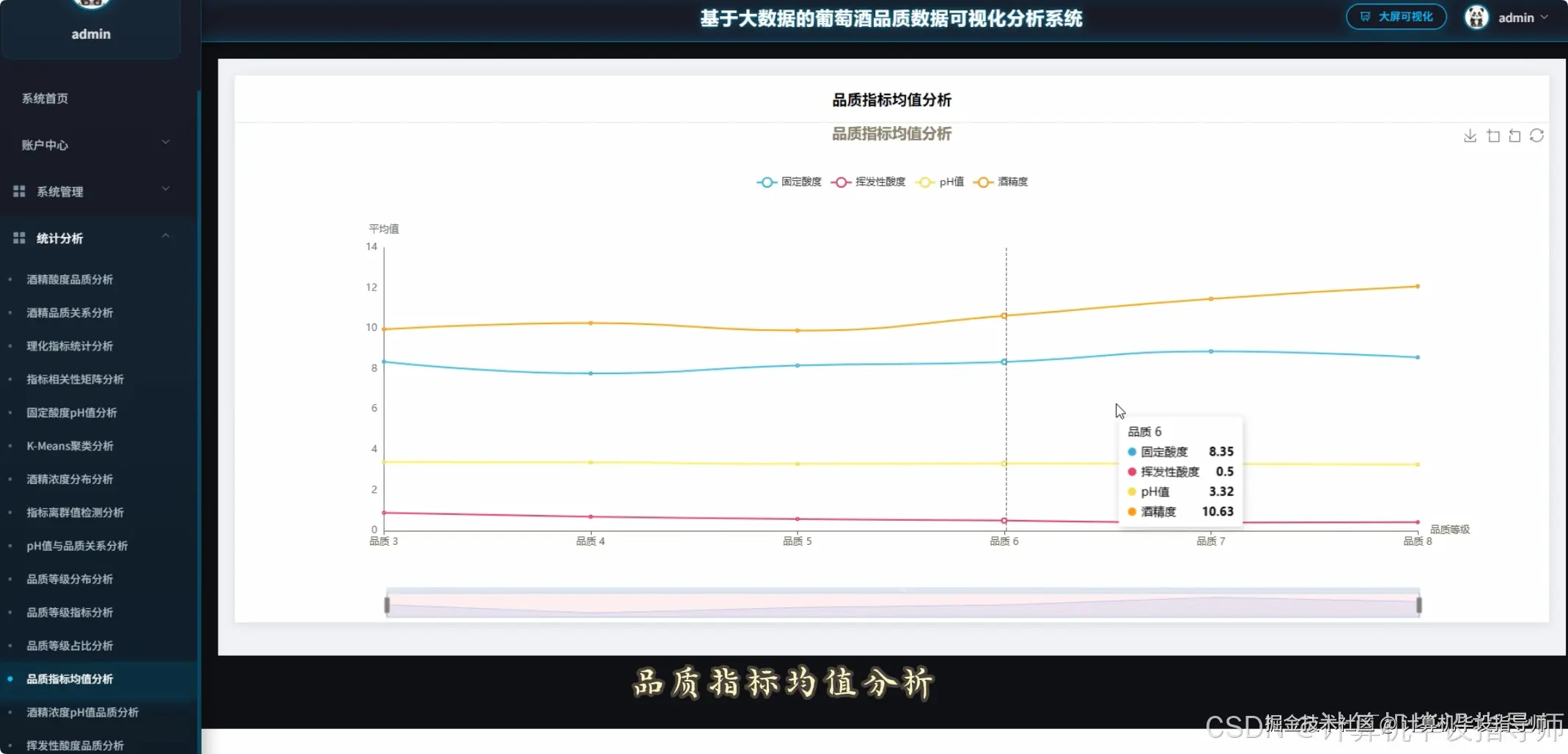
Task: Click the 系统管理 grid icon
Action: tap(19, 191)
